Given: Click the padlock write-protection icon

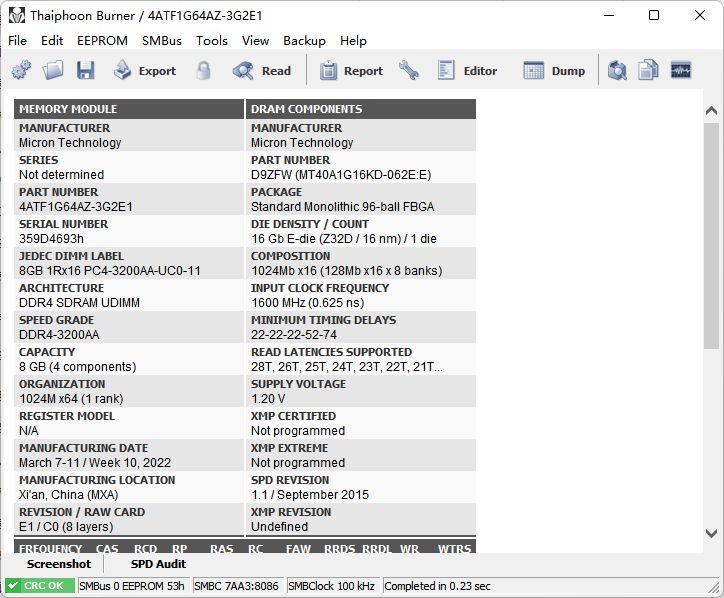Looking at the screenshot, I should click(x=203, y=71).
